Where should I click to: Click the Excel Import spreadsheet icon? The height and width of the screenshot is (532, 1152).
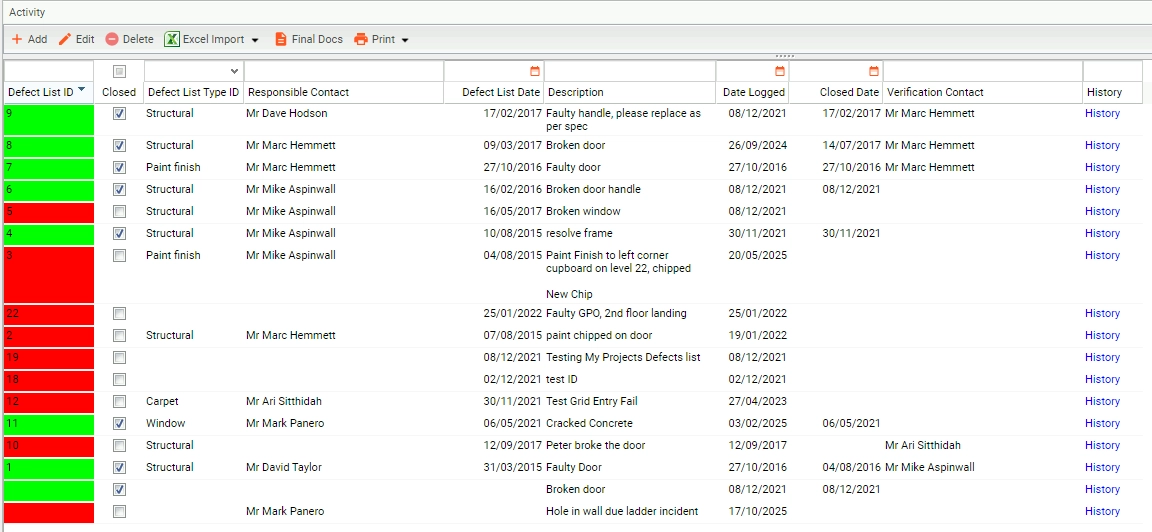click(171, 40)
